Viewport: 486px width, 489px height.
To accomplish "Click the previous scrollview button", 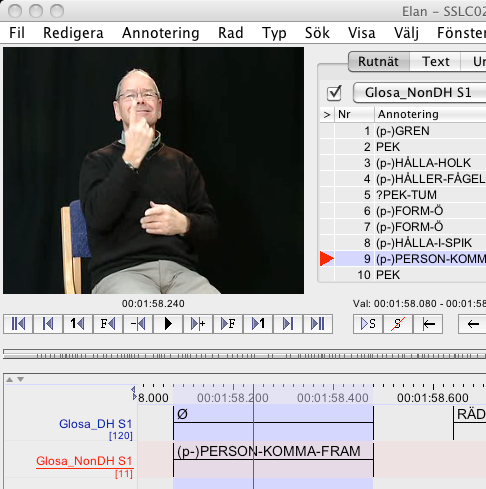I will coord(48,324).
